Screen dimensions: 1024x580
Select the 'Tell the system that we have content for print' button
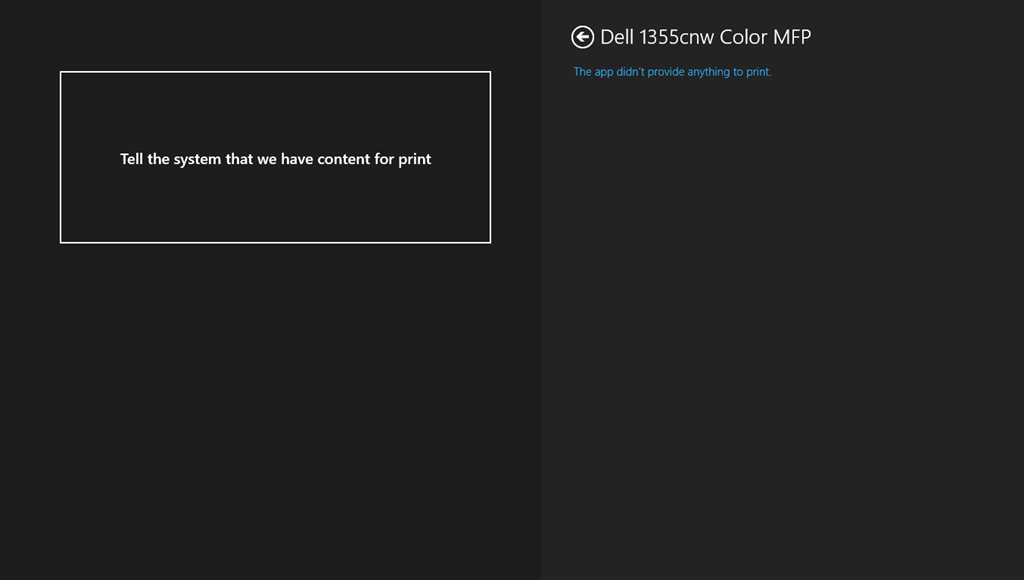275,157
